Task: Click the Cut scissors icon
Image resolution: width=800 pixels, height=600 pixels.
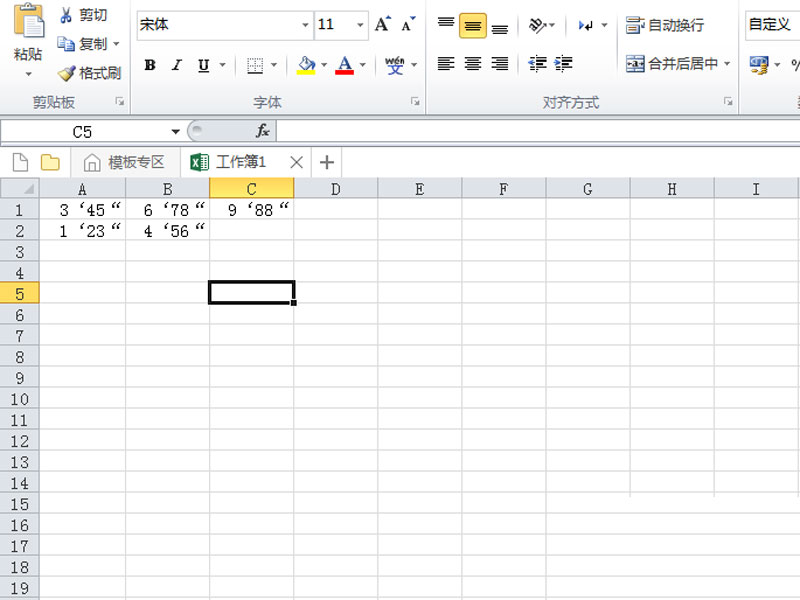Action: 66,15
